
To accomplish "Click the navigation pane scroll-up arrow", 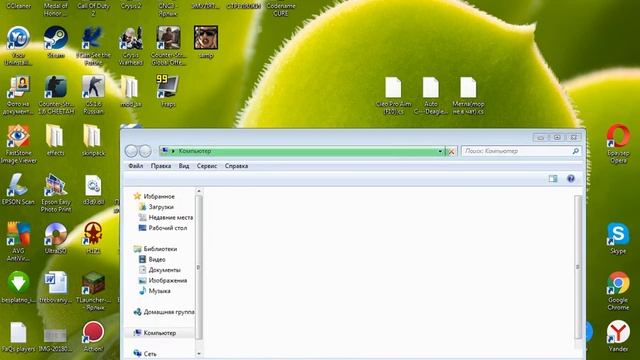I will point(199,191).
